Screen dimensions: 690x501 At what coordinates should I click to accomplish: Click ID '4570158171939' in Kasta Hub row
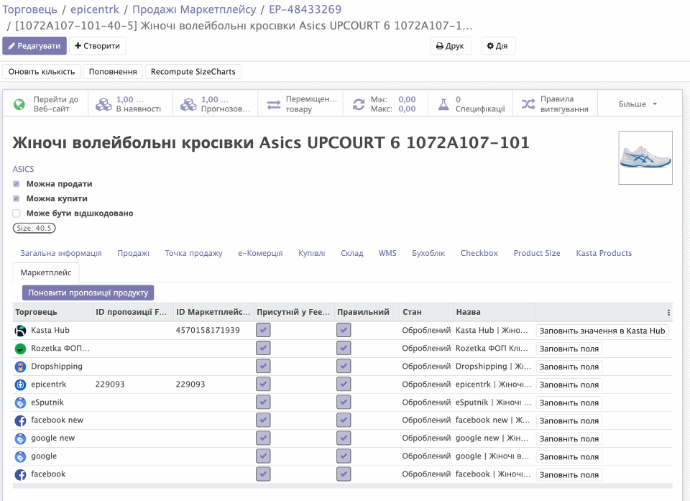(x=208, y=330)
